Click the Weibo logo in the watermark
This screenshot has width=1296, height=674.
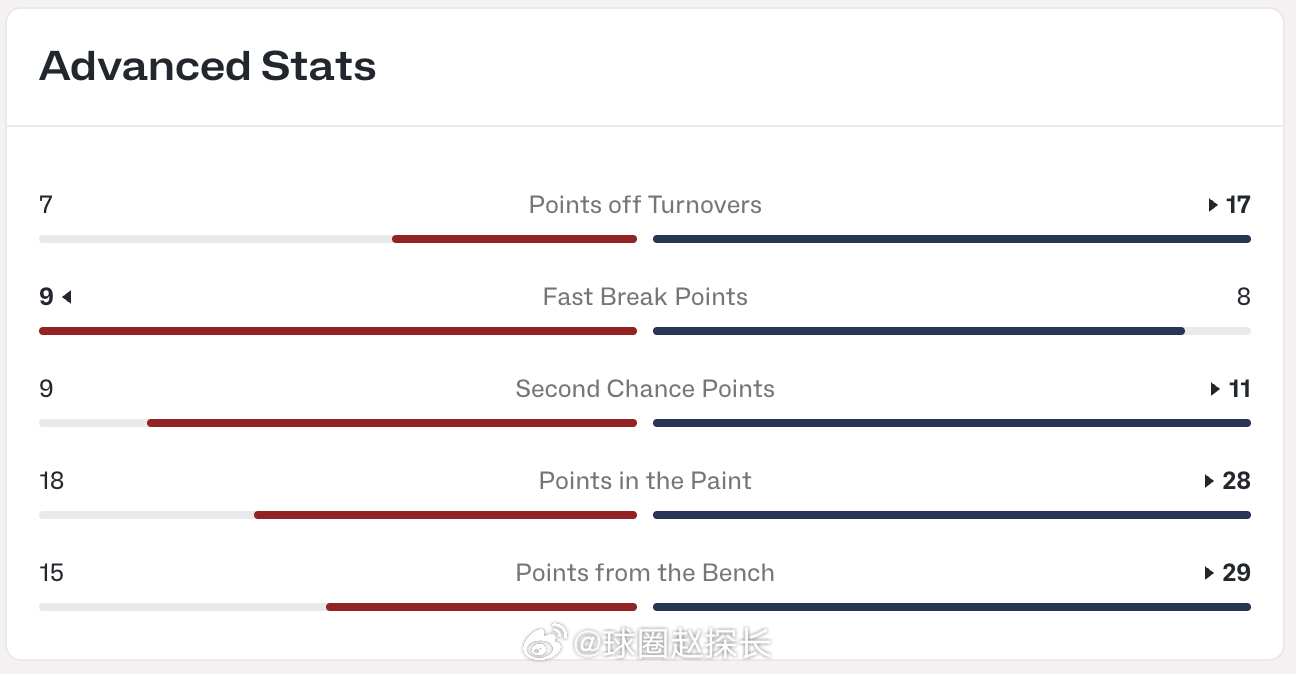click(545, 643)
